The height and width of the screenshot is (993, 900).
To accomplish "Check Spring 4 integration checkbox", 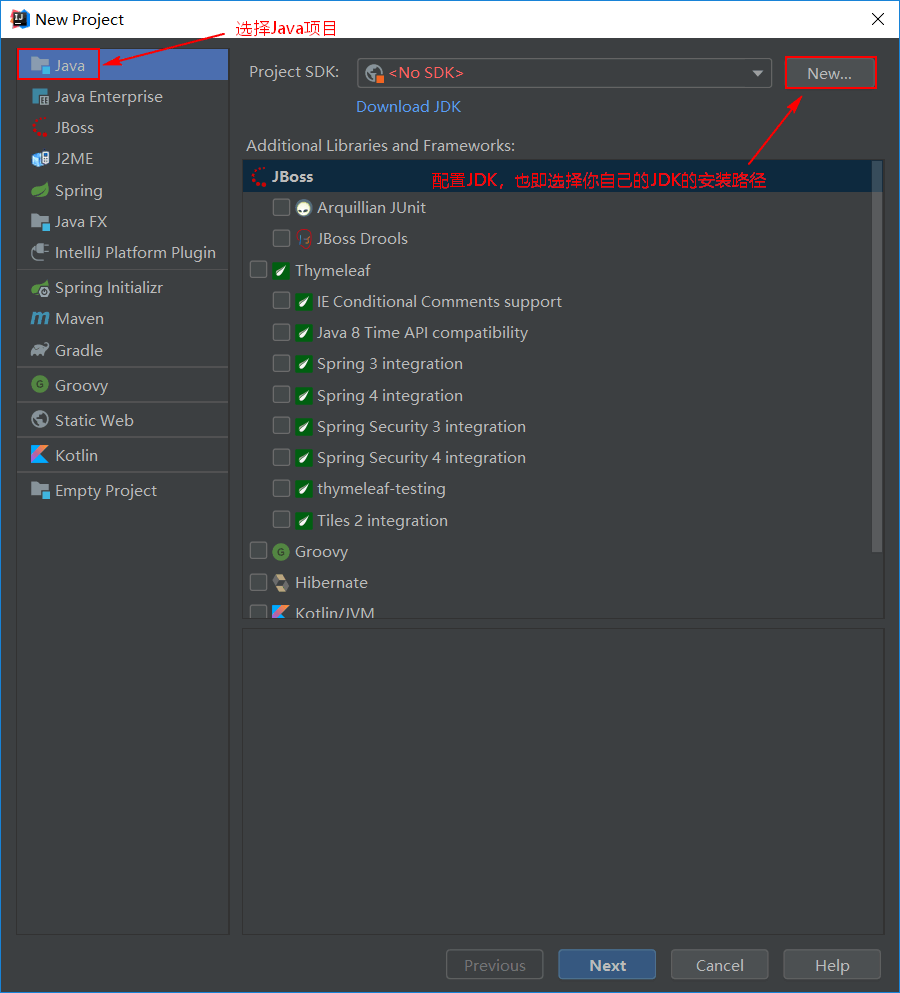I will [x=281, y=395].
